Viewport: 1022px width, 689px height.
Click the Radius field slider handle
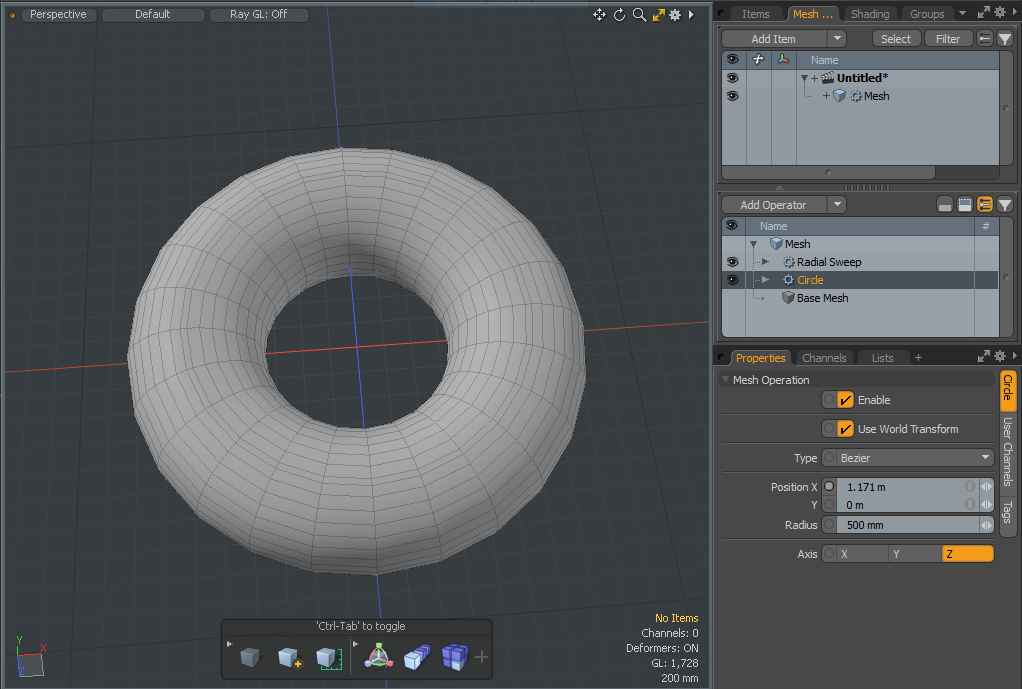(987, 525)
